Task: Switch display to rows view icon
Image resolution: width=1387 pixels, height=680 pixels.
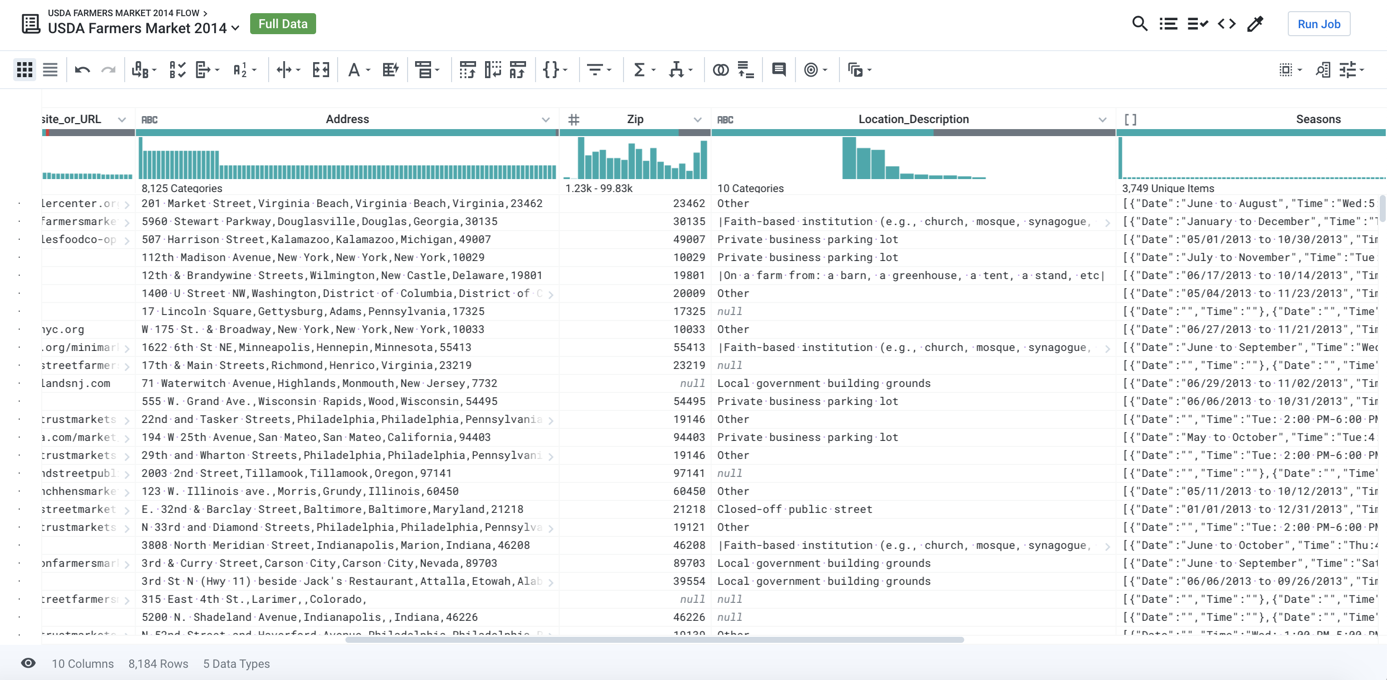Action: pos(50,69)
